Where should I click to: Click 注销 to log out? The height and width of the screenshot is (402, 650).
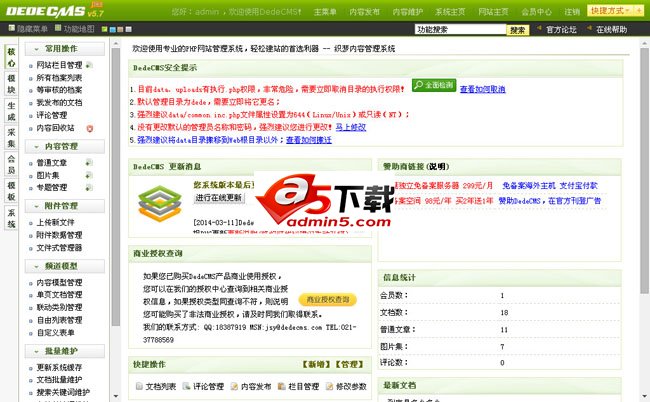[572, 12]
